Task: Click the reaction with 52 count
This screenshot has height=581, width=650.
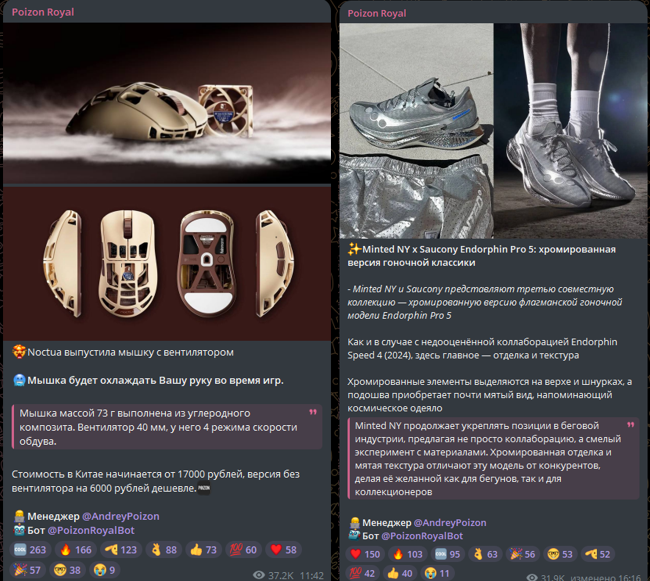Action: (x=597, y=554)
